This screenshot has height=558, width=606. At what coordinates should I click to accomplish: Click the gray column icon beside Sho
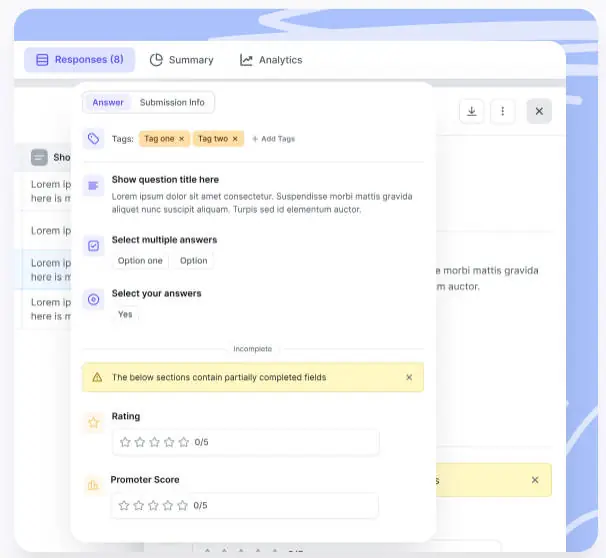tap(39, 157)
